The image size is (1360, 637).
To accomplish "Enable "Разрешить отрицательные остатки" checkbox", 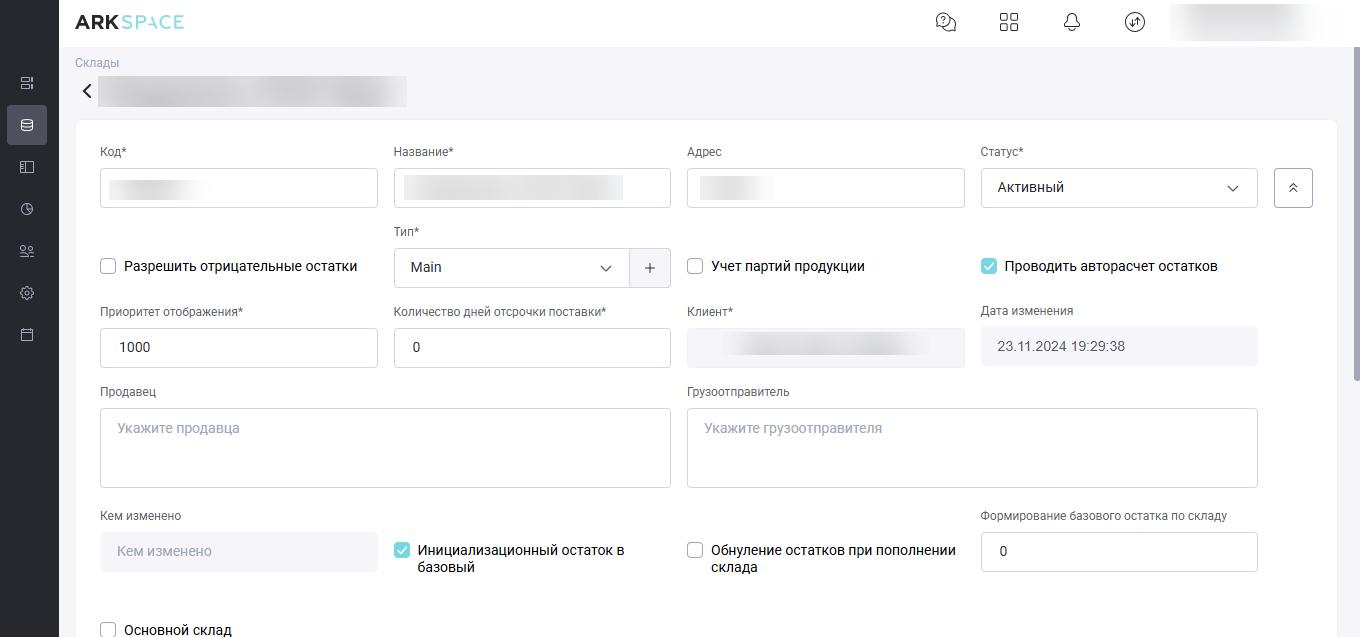I will (108, 266).
